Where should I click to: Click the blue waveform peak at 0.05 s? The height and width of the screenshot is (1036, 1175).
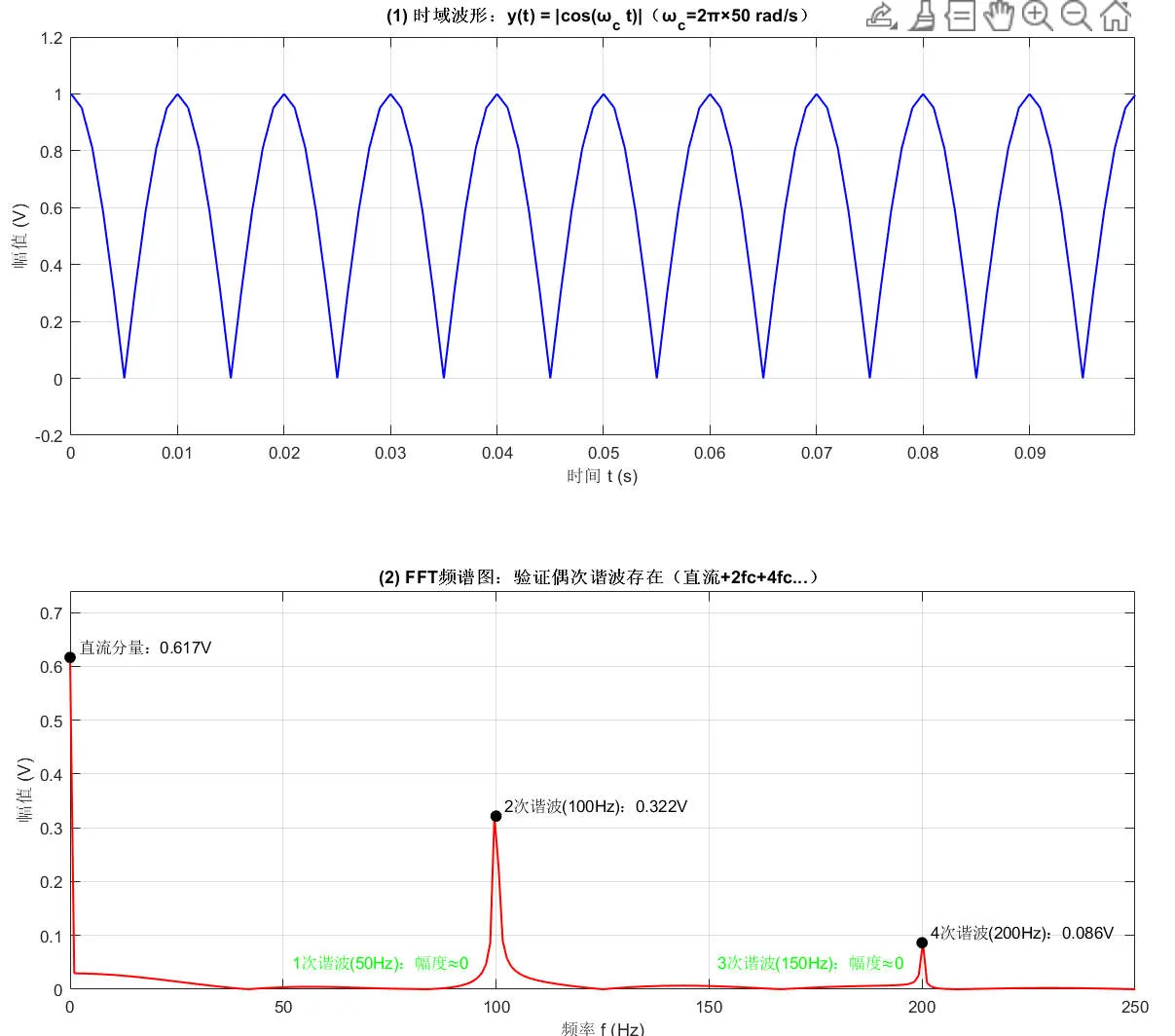pyautogui.click(x=604, y=94)
